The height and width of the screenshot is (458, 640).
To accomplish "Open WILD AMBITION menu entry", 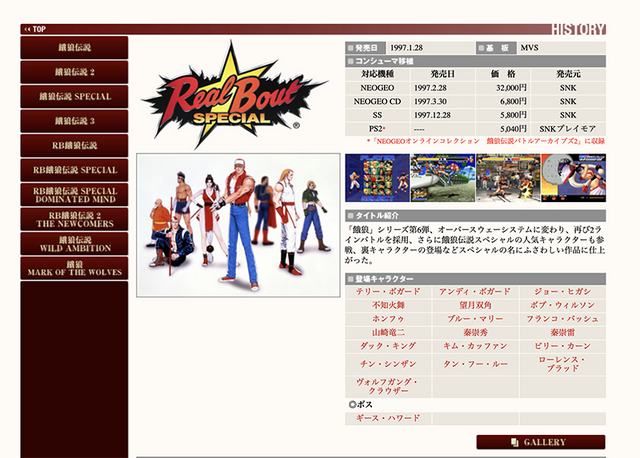I will (74, 244).
